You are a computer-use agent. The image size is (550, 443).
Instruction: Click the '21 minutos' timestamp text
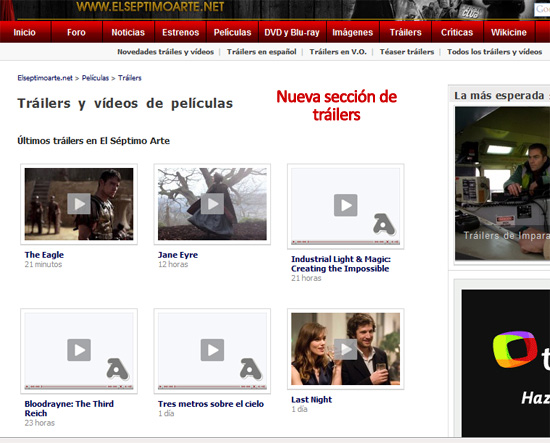point(43,264)
